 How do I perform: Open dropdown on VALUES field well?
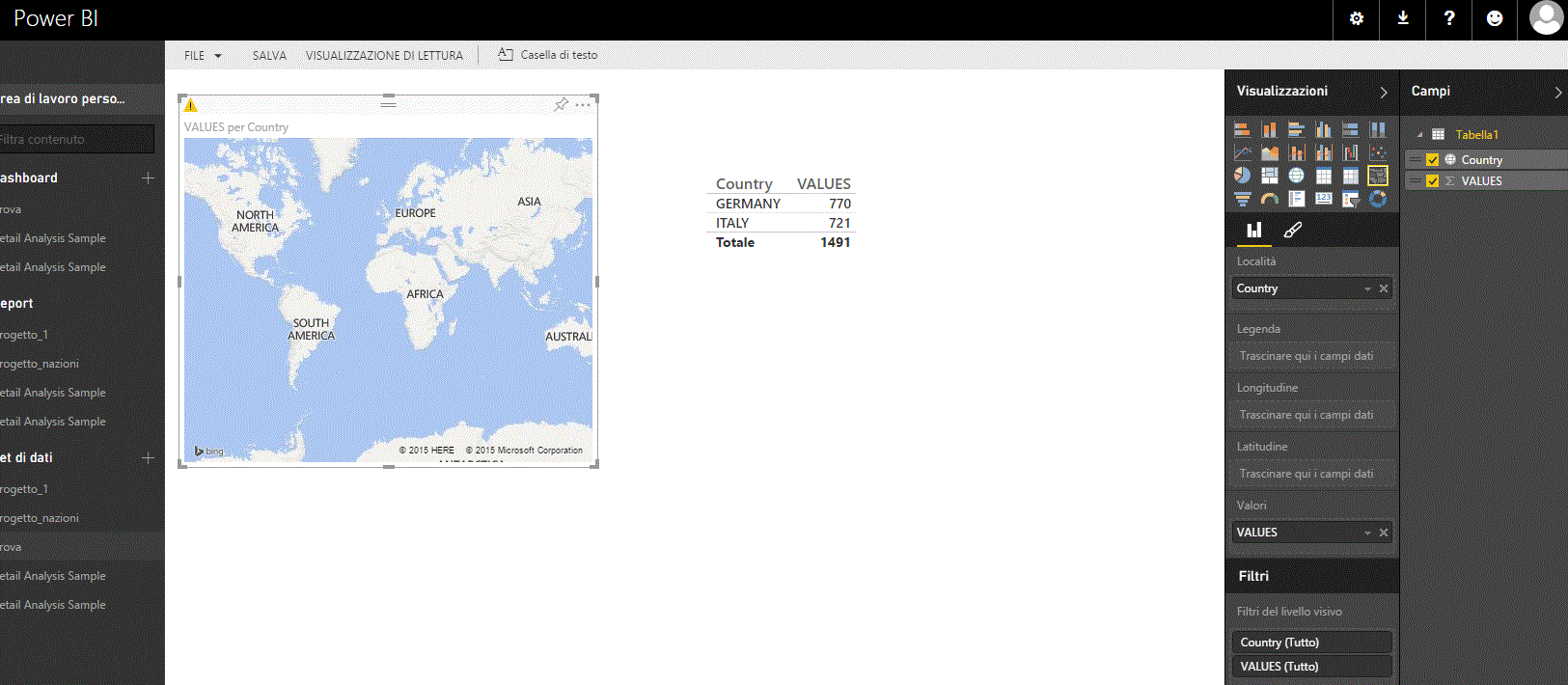pyautogui.click(x=1367, y=533)
